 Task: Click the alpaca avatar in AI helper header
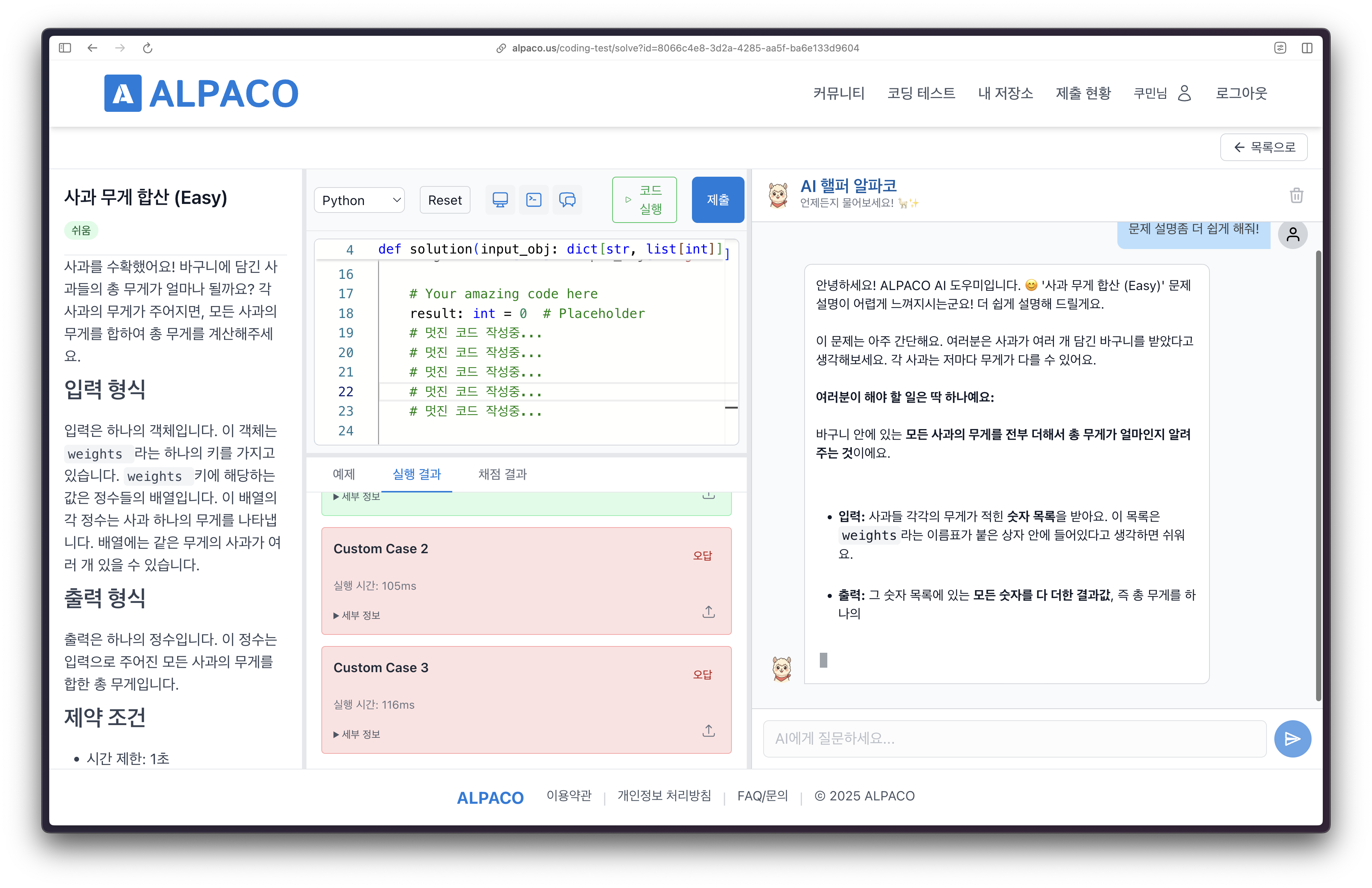click(778, 195)
